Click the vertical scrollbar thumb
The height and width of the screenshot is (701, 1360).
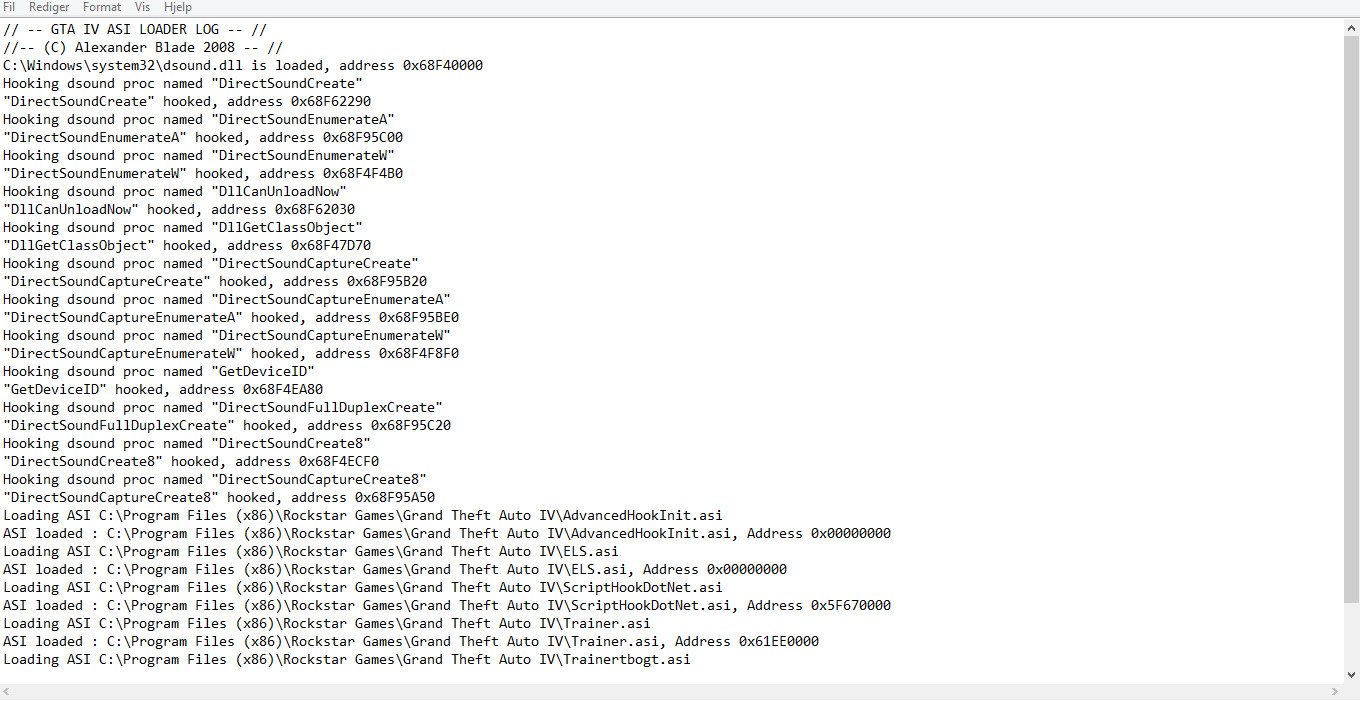tap(1351, 320)
